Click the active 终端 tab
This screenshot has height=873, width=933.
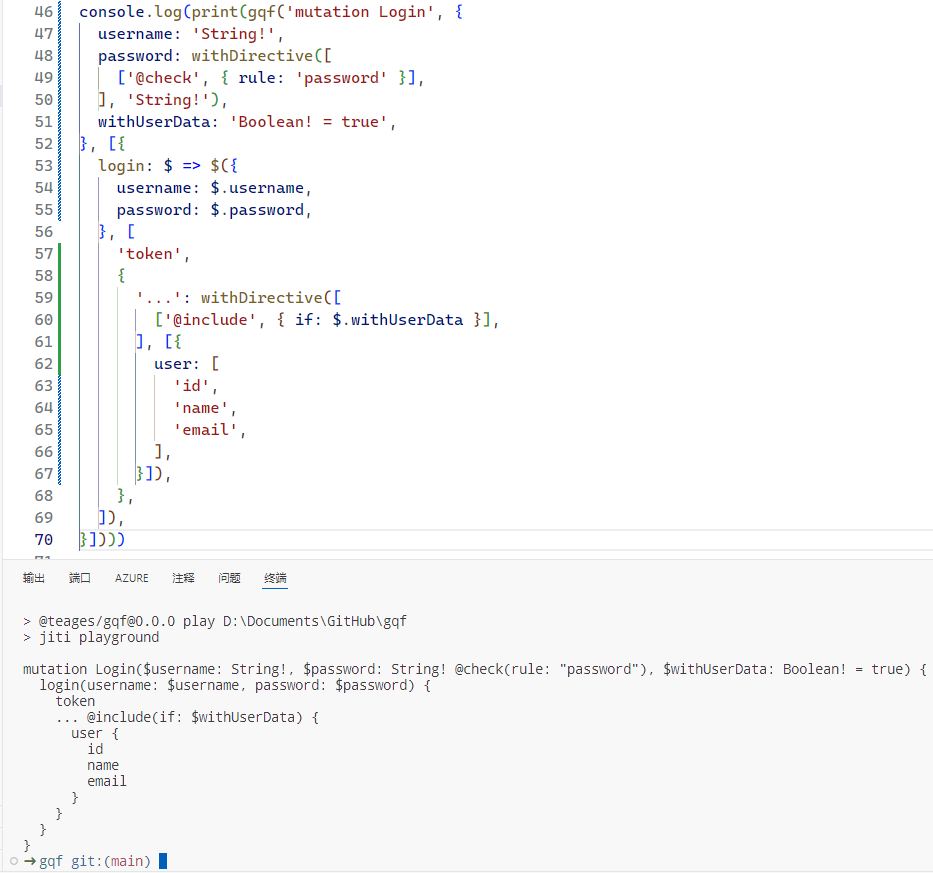[x=274, y=577]
